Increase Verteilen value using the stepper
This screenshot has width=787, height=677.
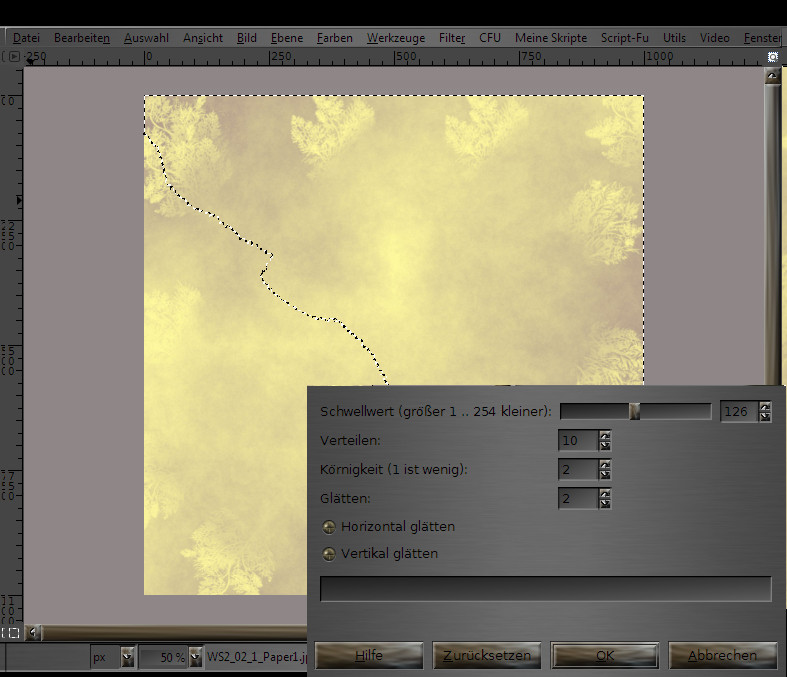(x=604, y=435)
